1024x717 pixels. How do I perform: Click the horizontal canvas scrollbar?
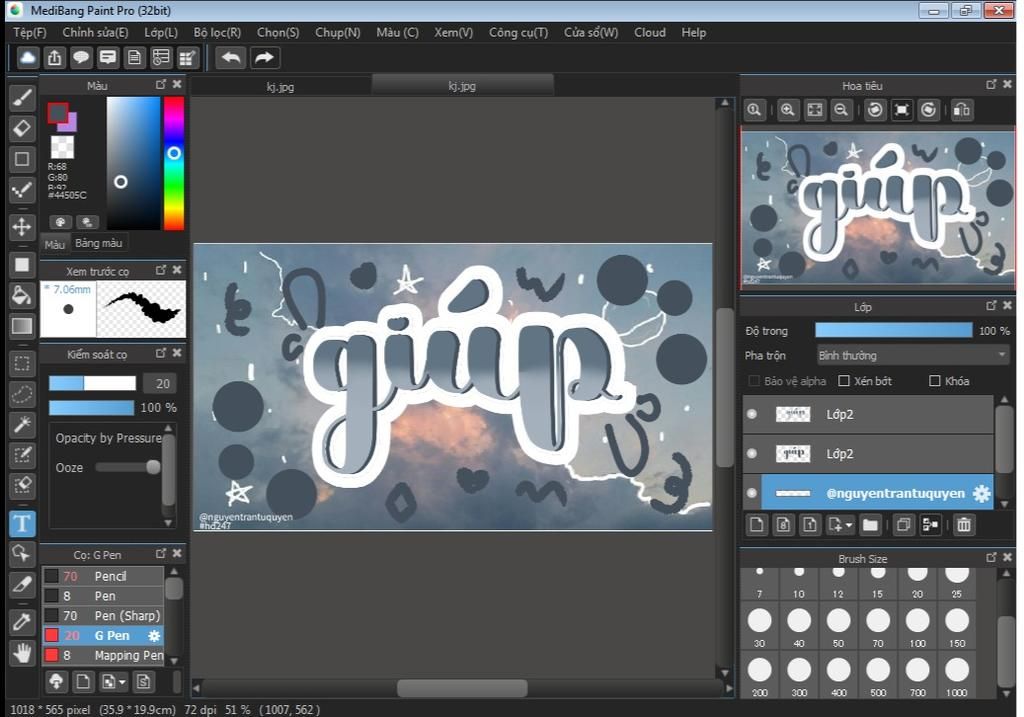[x=462, y=688]
